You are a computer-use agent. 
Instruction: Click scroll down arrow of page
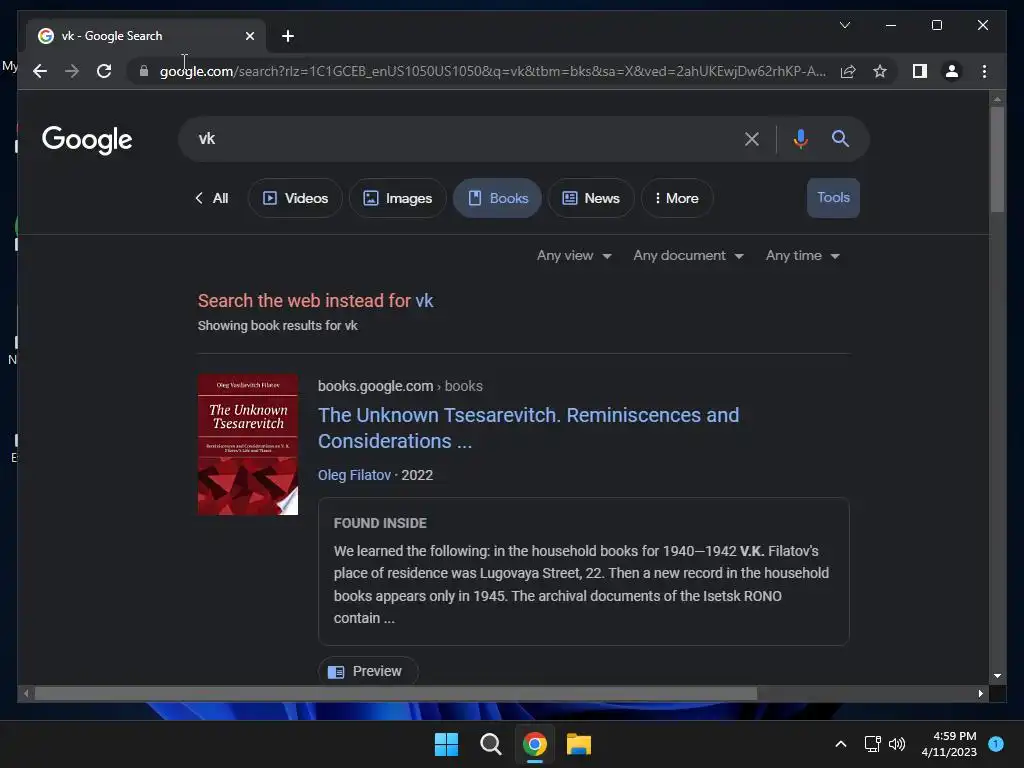point(997,676)
